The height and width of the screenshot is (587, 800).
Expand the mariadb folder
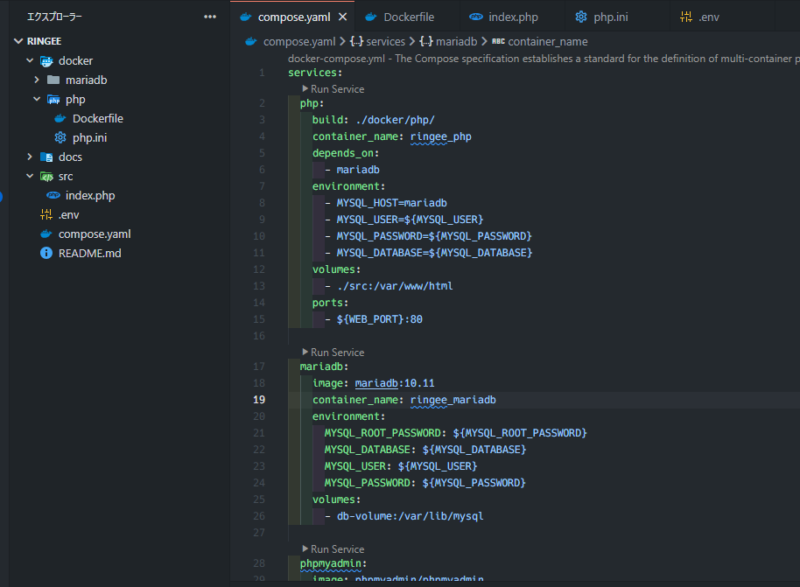[38, 80]
